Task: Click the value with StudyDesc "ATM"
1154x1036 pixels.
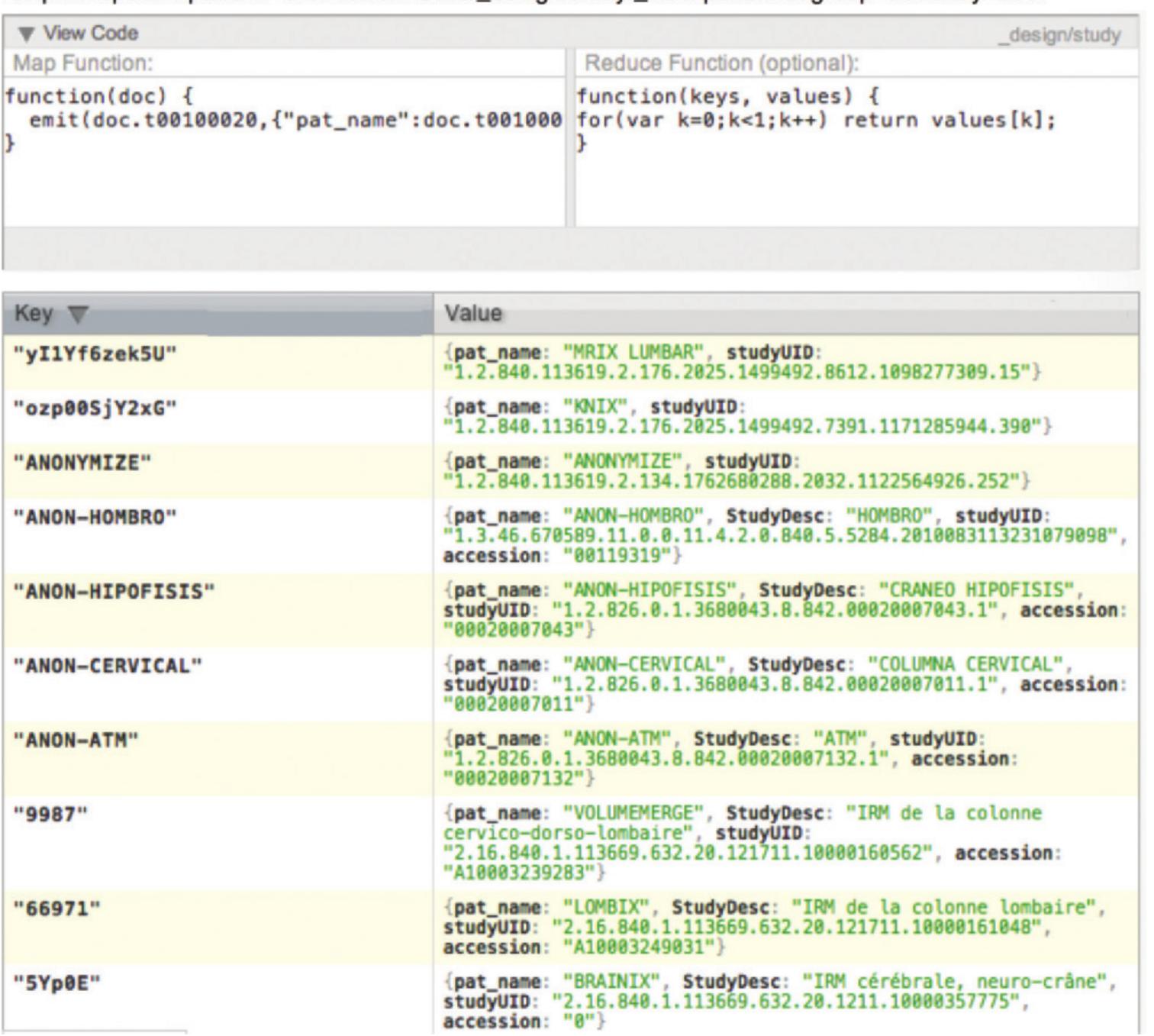Action: [739, 758]
